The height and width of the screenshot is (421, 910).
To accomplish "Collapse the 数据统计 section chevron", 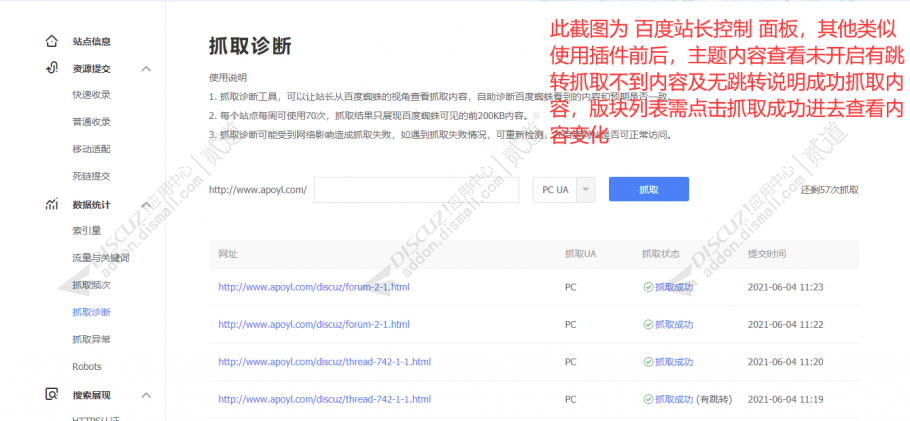I will [146, 204].
